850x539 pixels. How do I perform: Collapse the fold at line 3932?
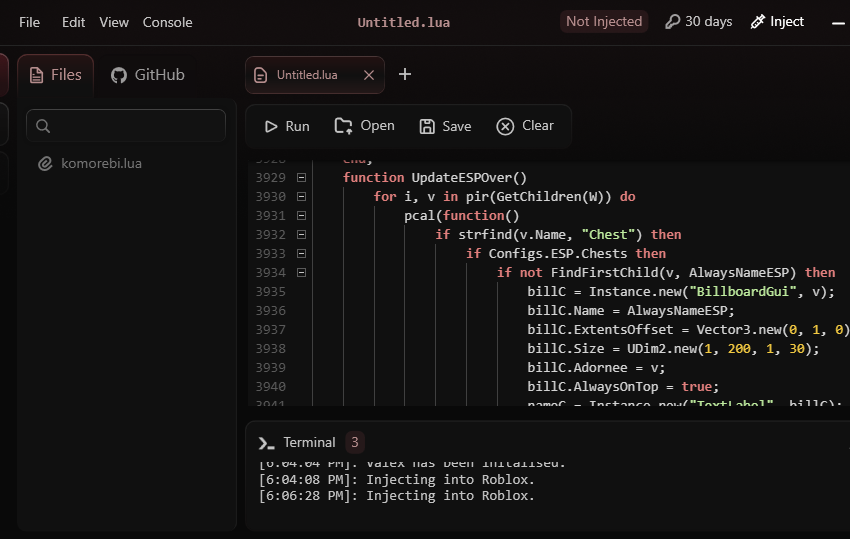pos(301,235)
